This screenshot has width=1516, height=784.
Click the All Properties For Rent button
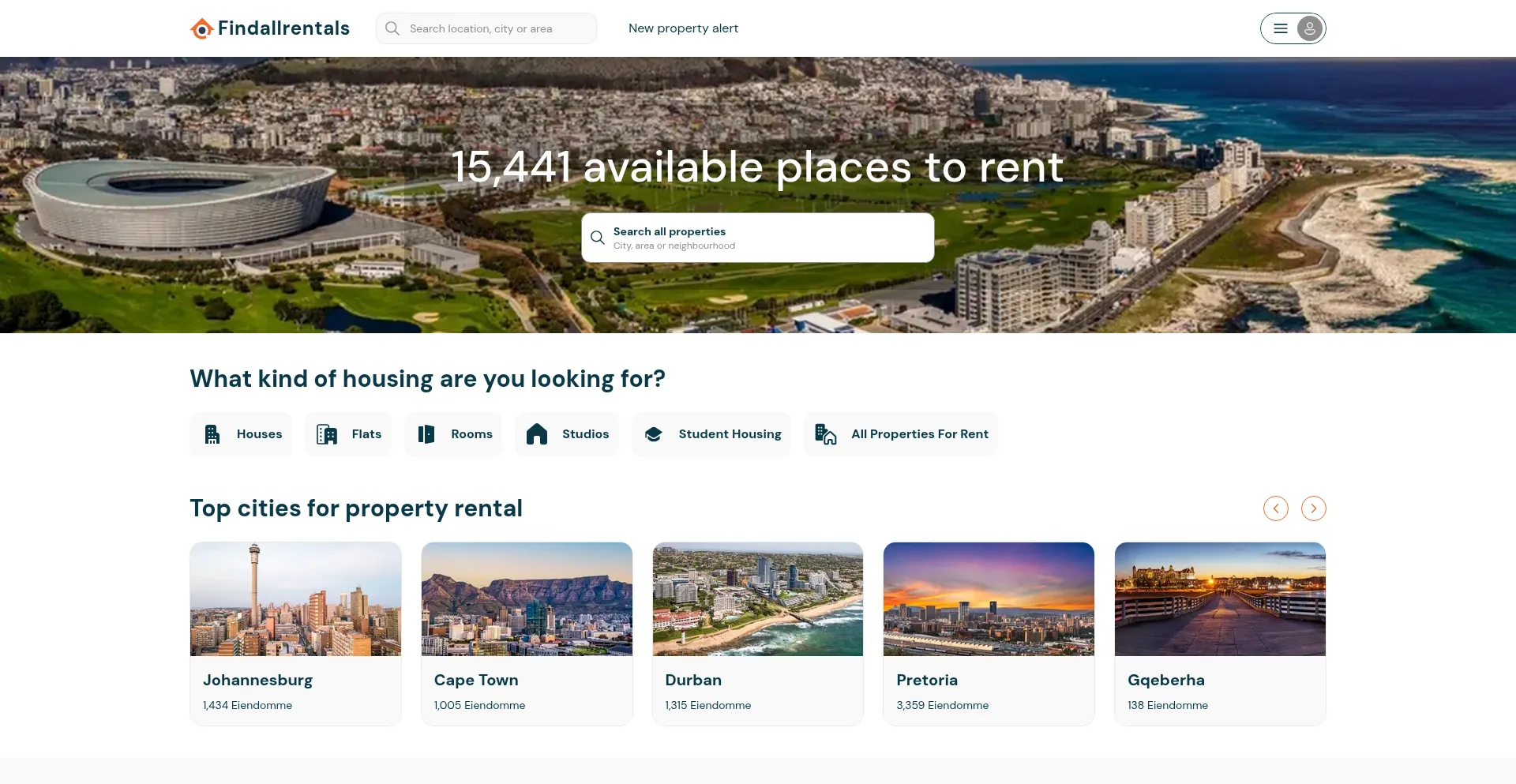pyautogui.click(x=901, y=434)
